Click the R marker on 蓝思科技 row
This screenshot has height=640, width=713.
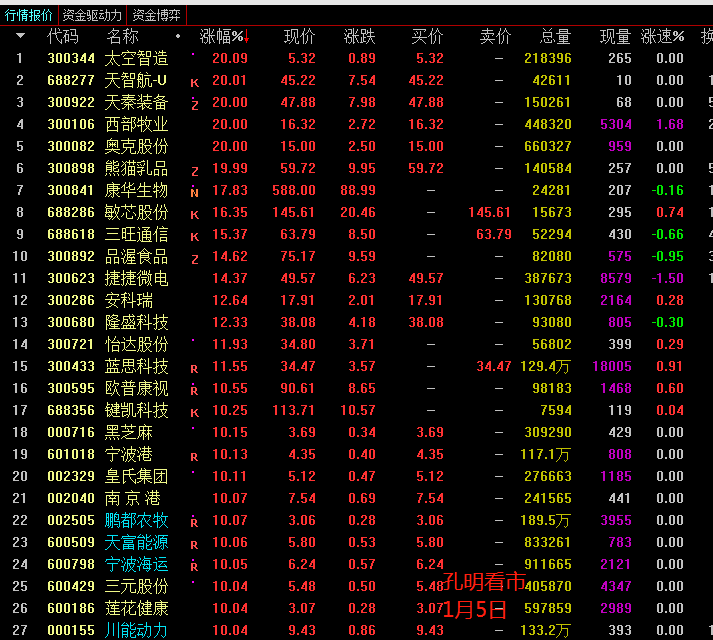(194, 369)
